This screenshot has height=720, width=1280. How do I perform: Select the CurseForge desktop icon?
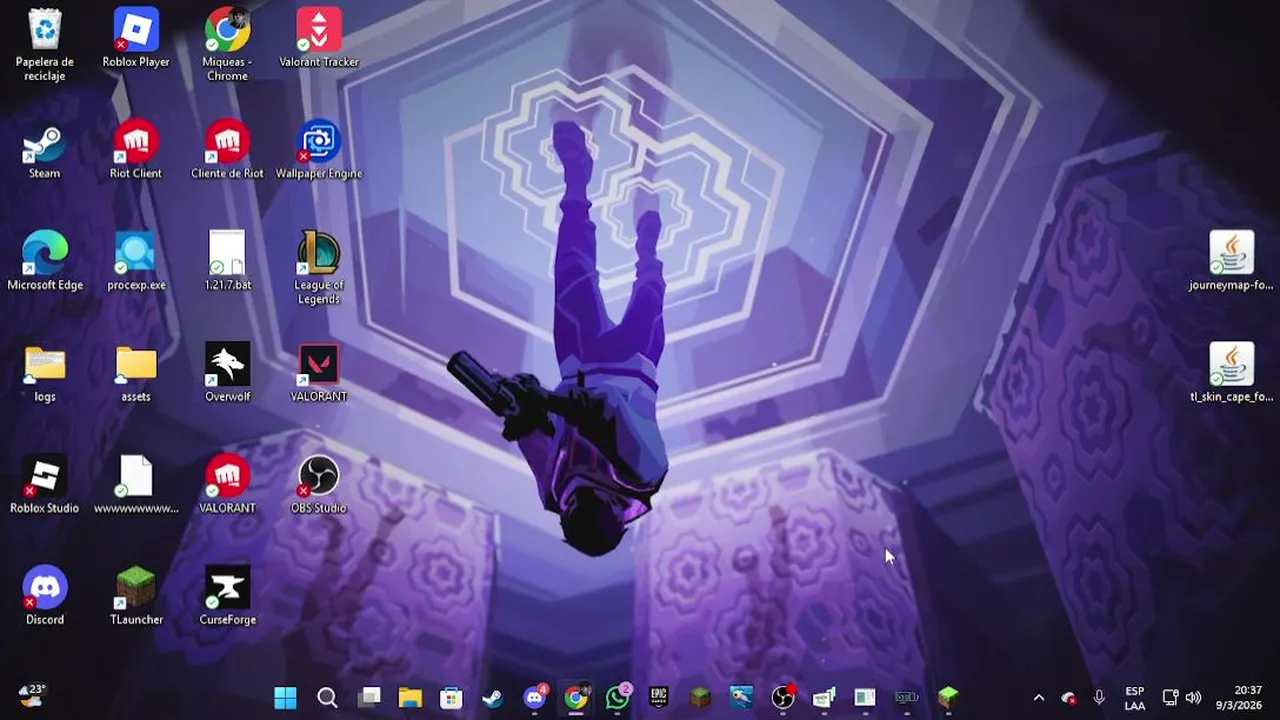coord(227,596)
